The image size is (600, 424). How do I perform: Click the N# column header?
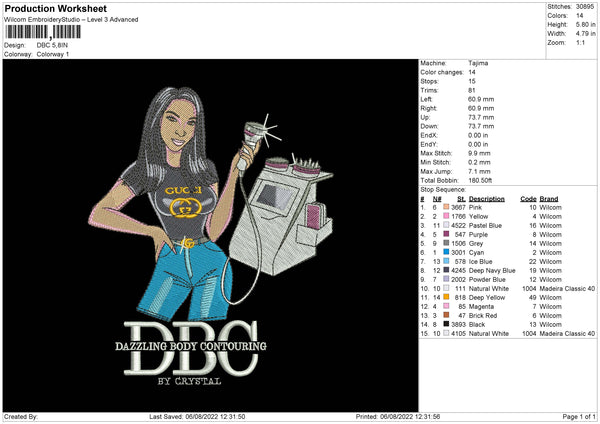click(437, 199)
